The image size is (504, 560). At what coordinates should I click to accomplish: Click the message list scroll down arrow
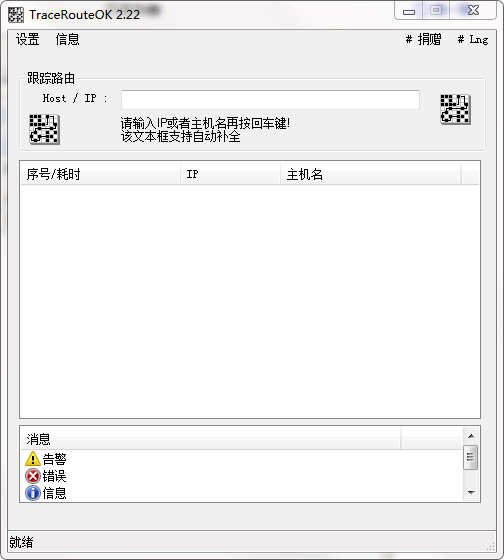pyautogui.click(x=471, y=492)
